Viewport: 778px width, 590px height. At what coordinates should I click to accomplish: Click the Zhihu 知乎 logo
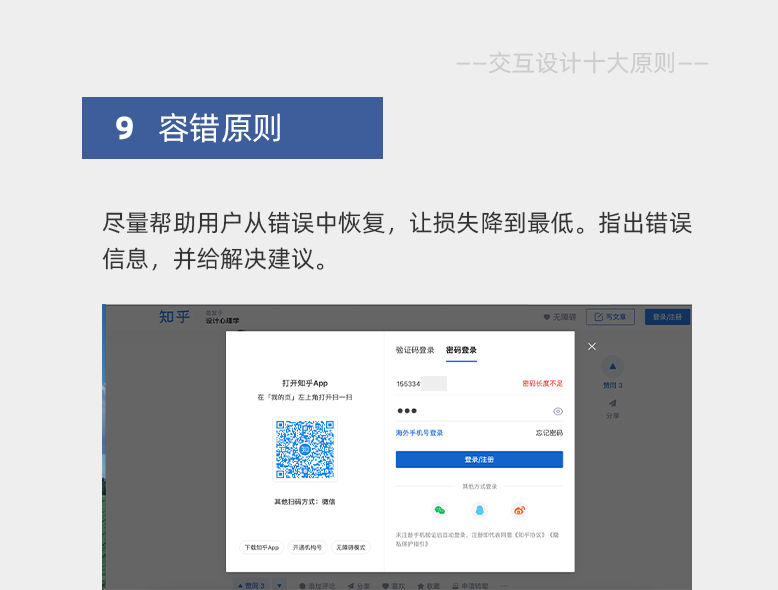coord(174,317)
